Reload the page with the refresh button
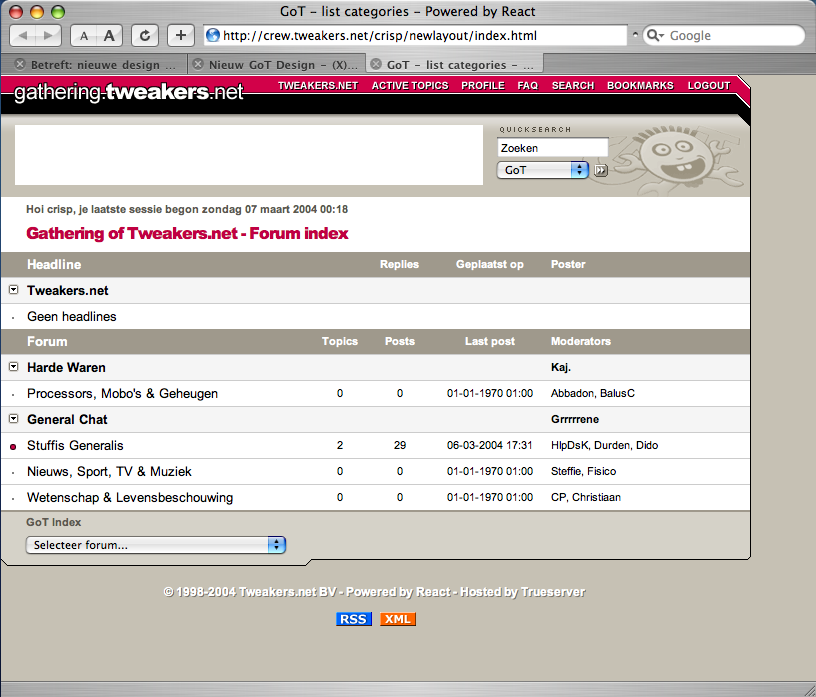816x697 pixels. [x=145, y=35]
